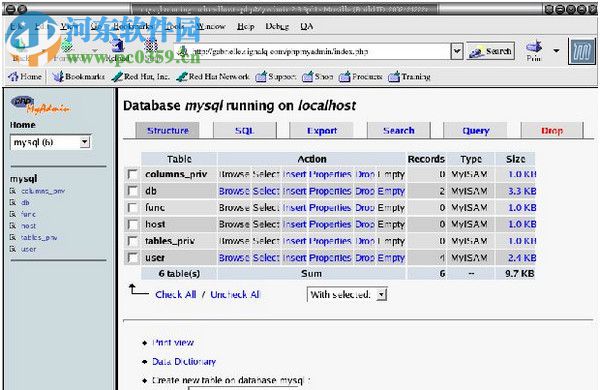
Task: Open the Red Hat Network bookmark
Action: pyautogui.click(x=213, y=77)
